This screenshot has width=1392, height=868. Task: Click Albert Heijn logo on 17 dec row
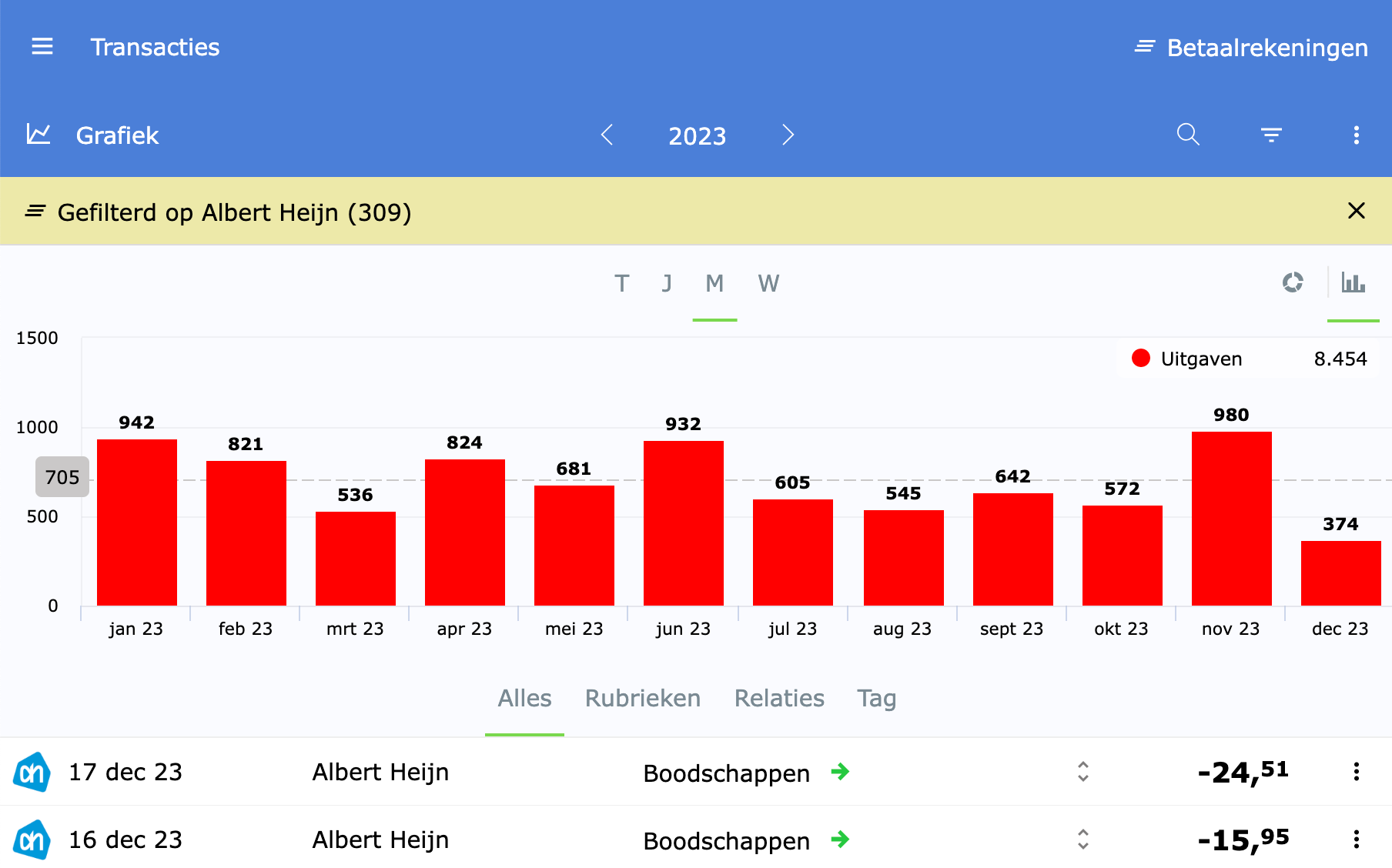[32, 772]
